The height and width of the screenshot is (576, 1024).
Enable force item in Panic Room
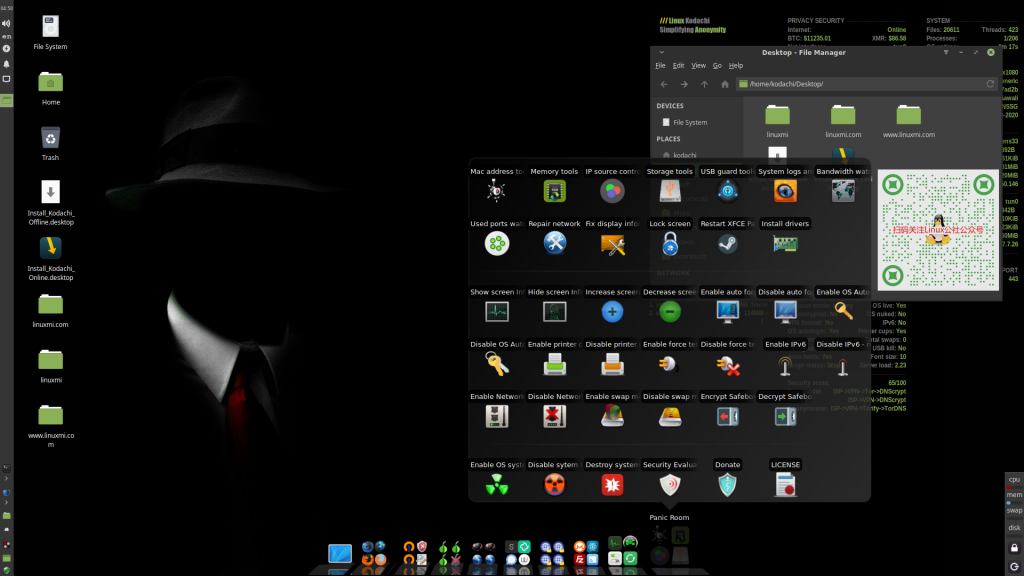pyautogui.click(x=669, y=364)
